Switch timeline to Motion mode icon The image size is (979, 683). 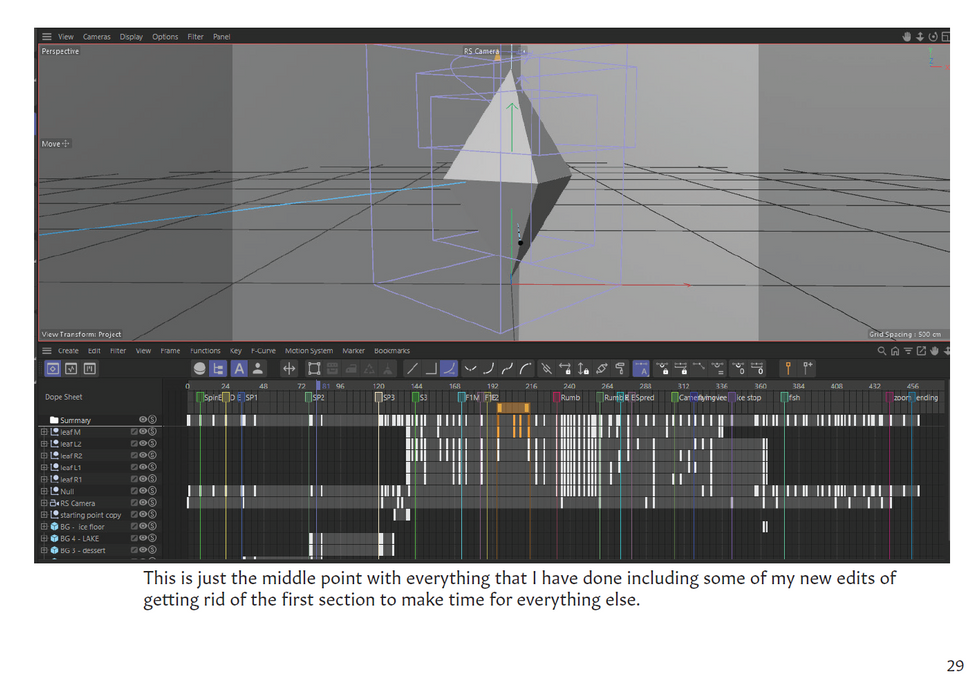pyautogui.click(x=90, y=369)
